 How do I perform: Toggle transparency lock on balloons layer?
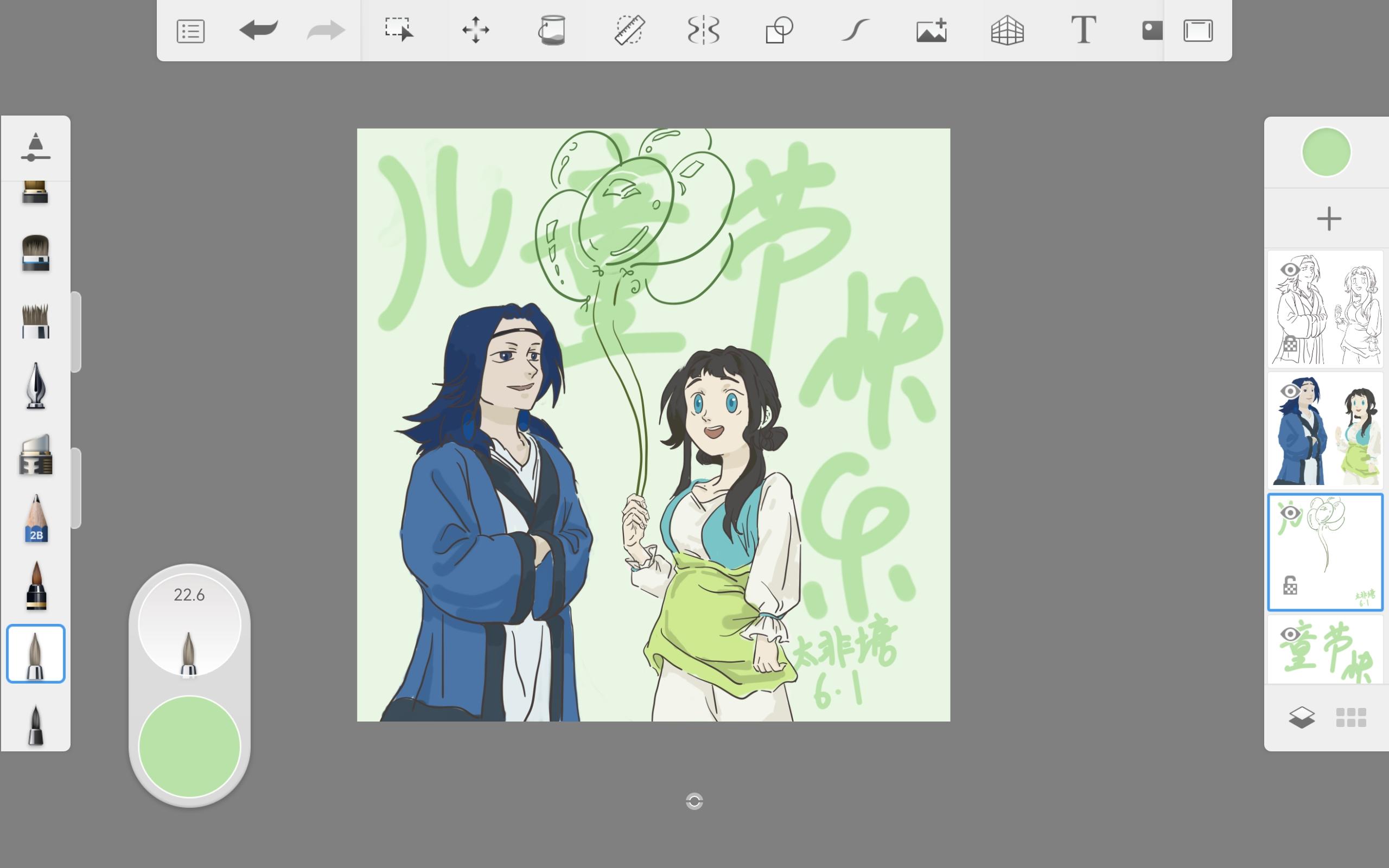tap(1290, 585)
